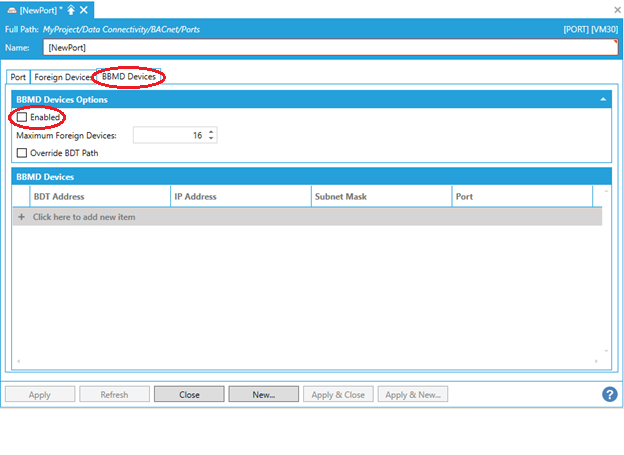
Task: Click the plus icon to add row
Action: [x=21, y=217]
